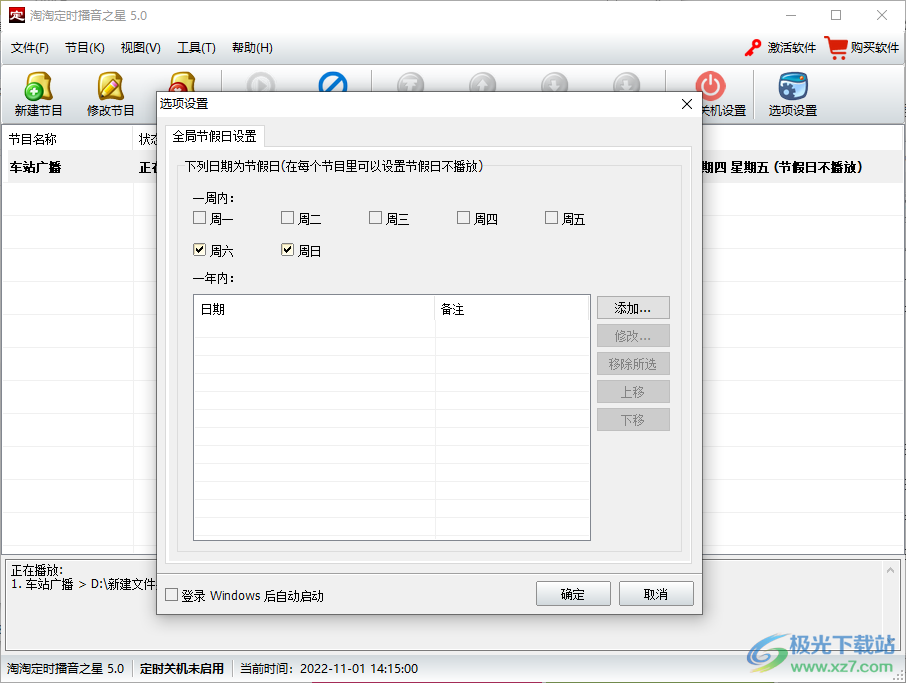The width and height of the screenshot is (906, 683).
Task: Open the 工具(T) menu
Action: [196, 47]
